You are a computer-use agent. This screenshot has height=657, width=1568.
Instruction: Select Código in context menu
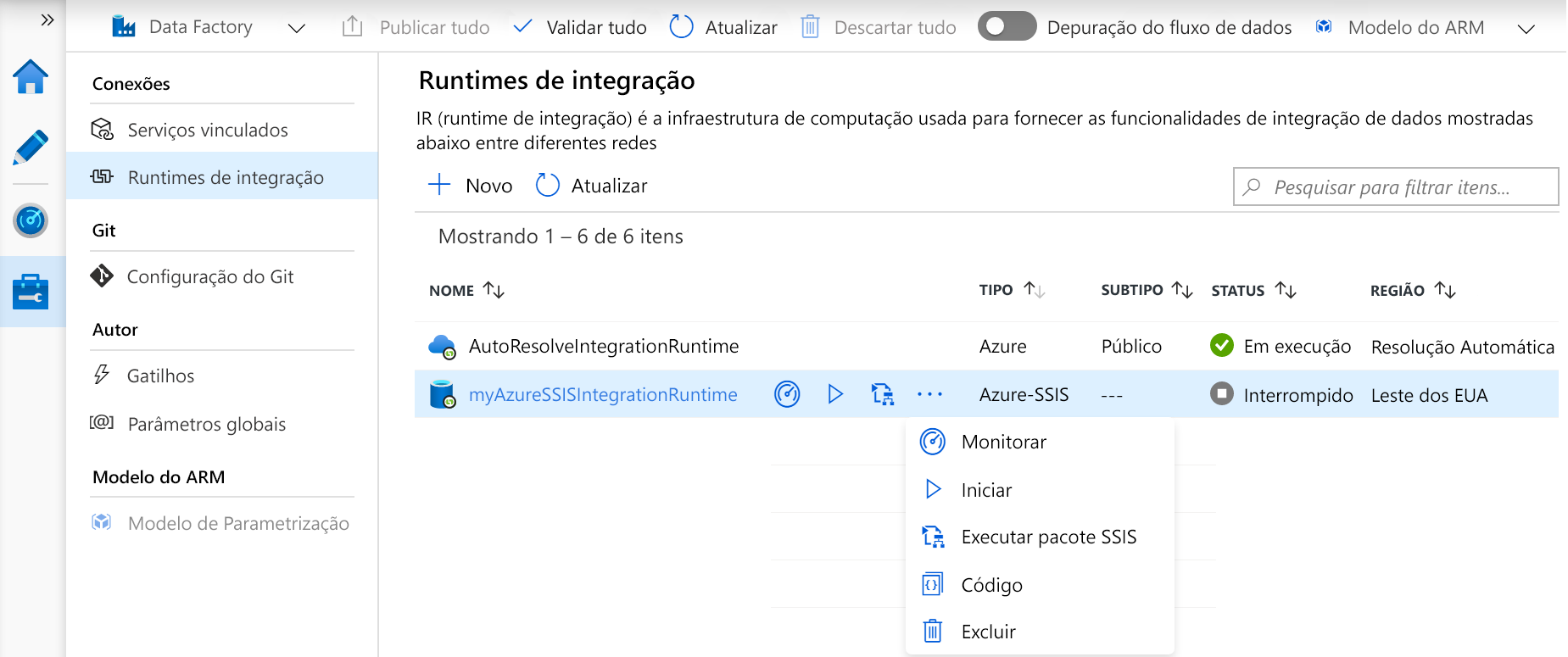[1040, 585]
